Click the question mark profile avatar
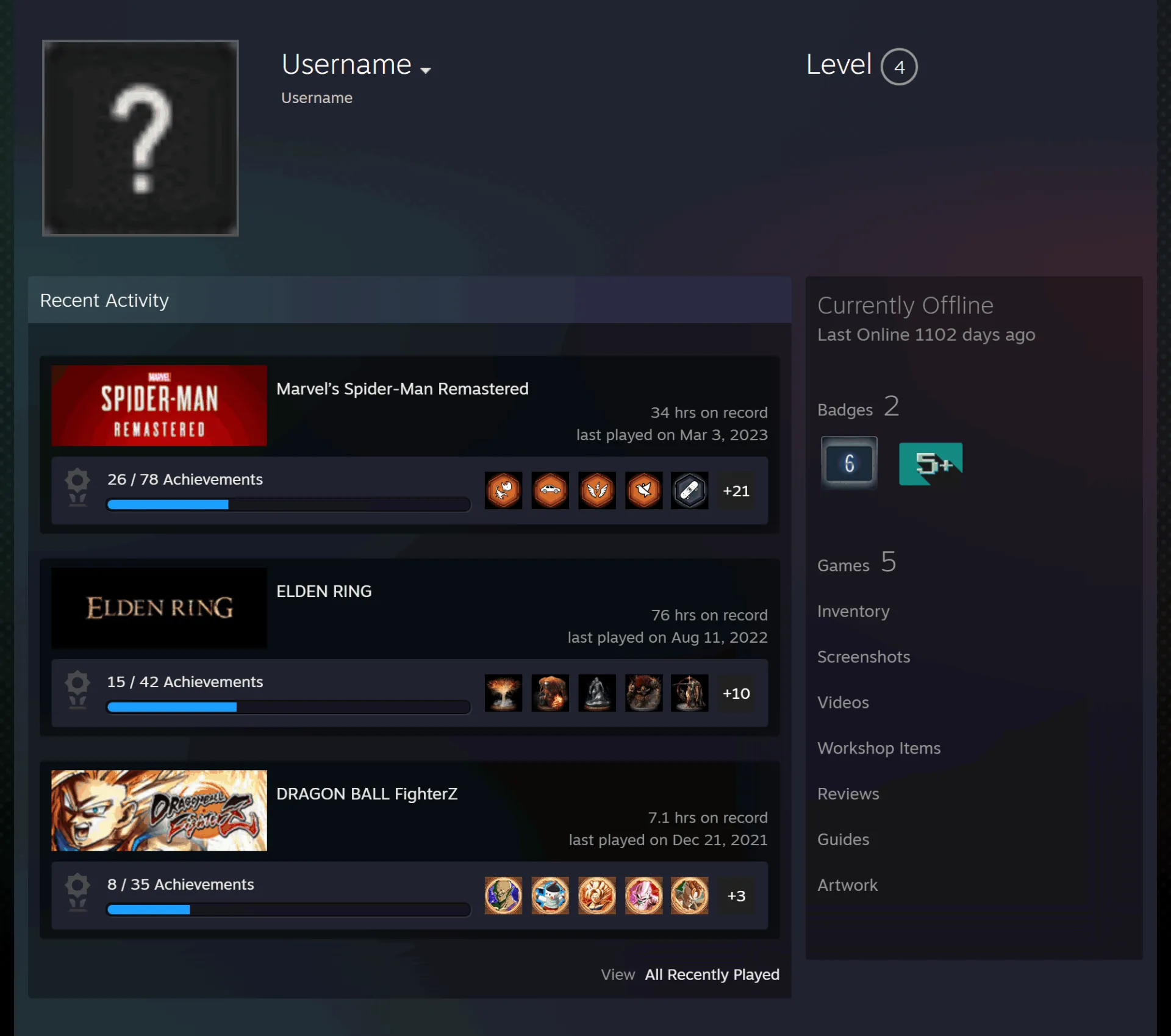The image size is (1171, 1036). coord(140,138)
